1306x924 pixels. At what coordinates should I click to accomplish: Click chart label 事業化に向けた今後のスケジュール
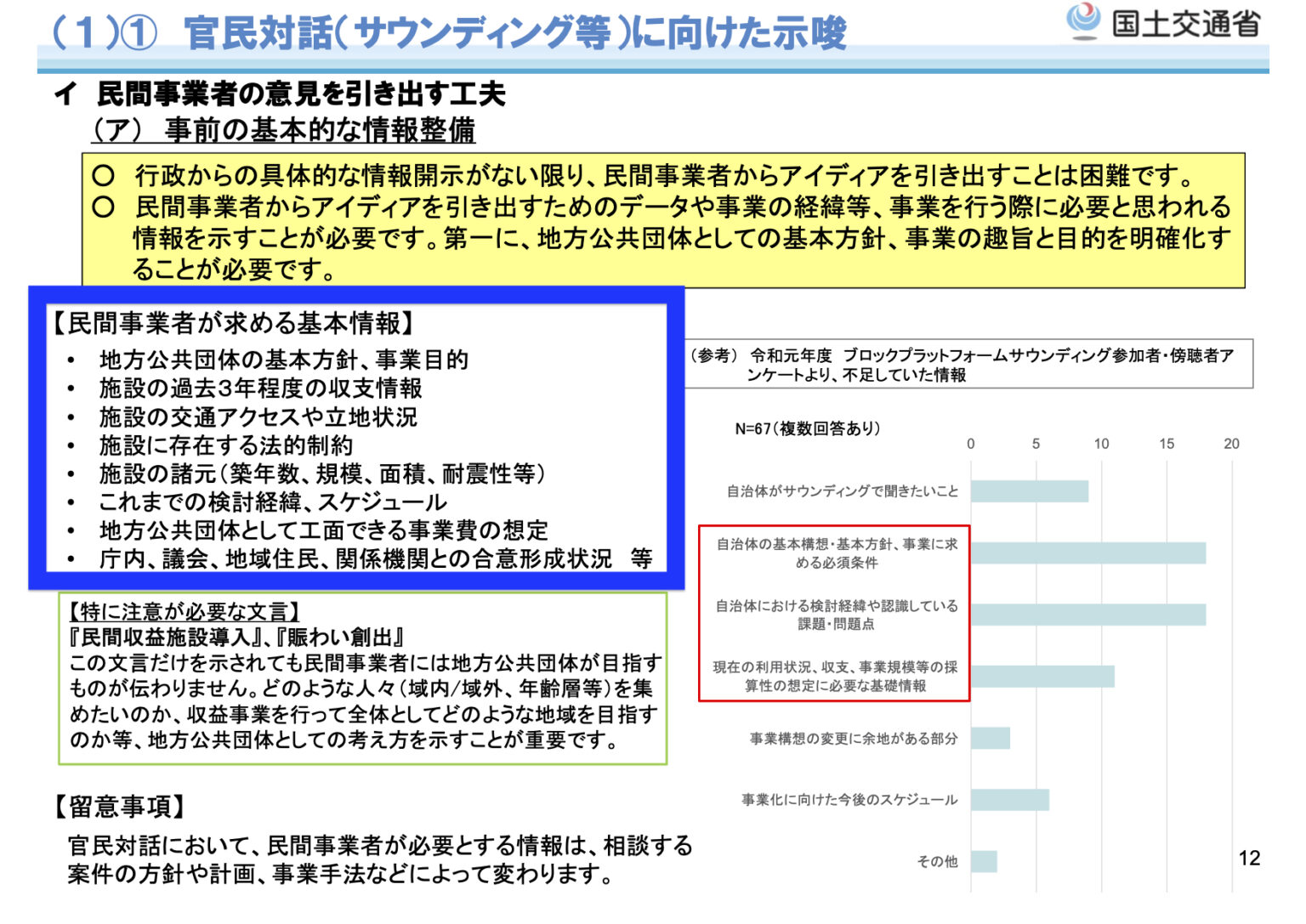point(849,800)
